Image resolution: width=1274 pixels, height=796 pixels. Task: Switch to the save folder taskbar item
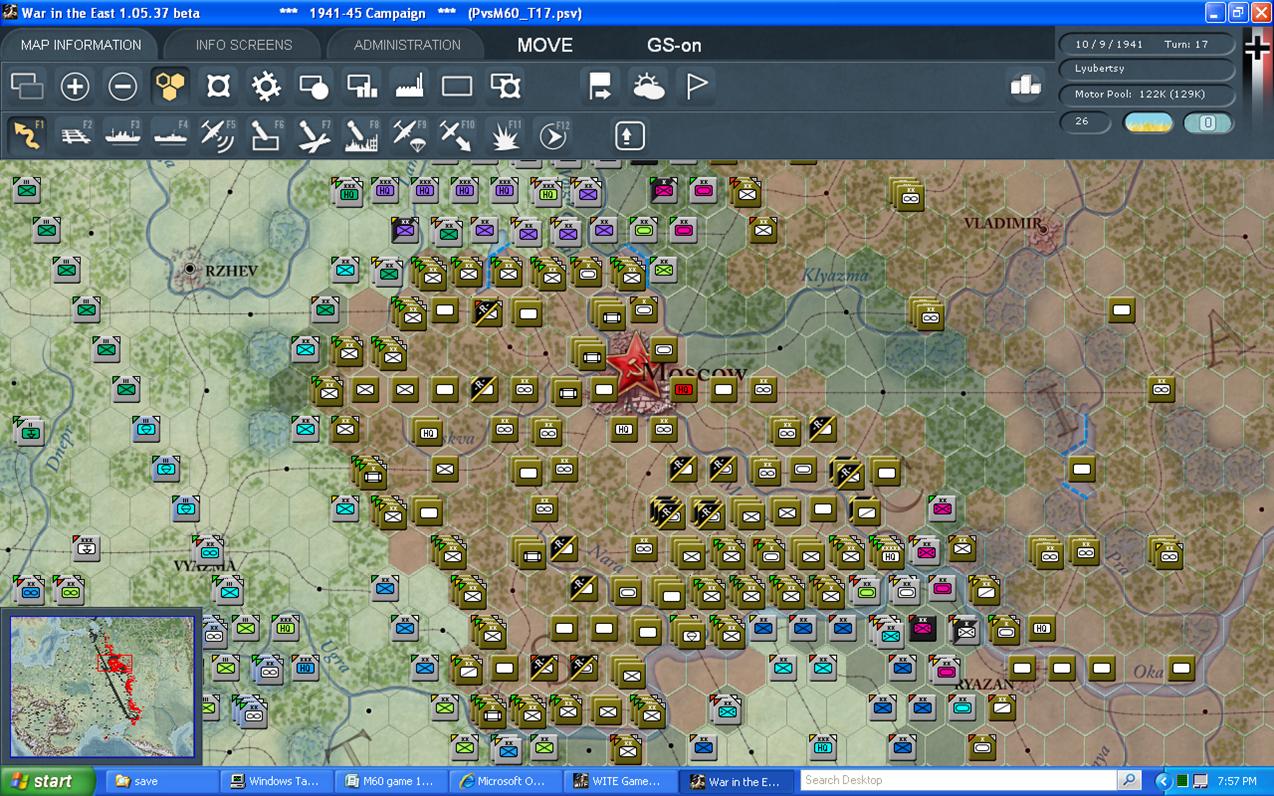(x=160, y=781)
